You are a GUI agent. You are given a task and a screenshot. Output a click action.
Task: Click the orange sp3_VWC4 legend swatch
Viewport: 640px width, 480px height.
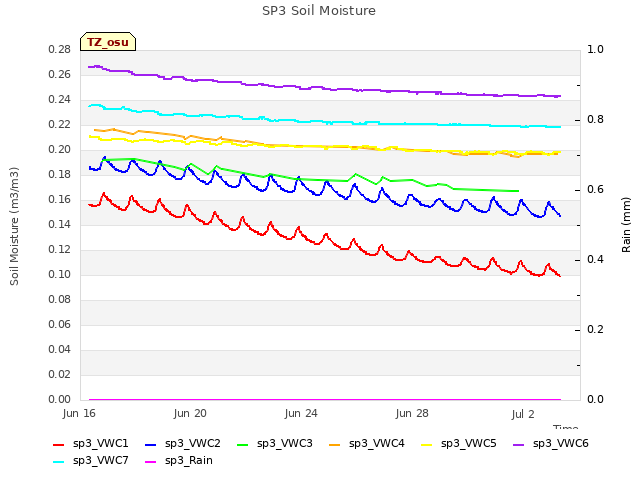(x=335, y=445)
